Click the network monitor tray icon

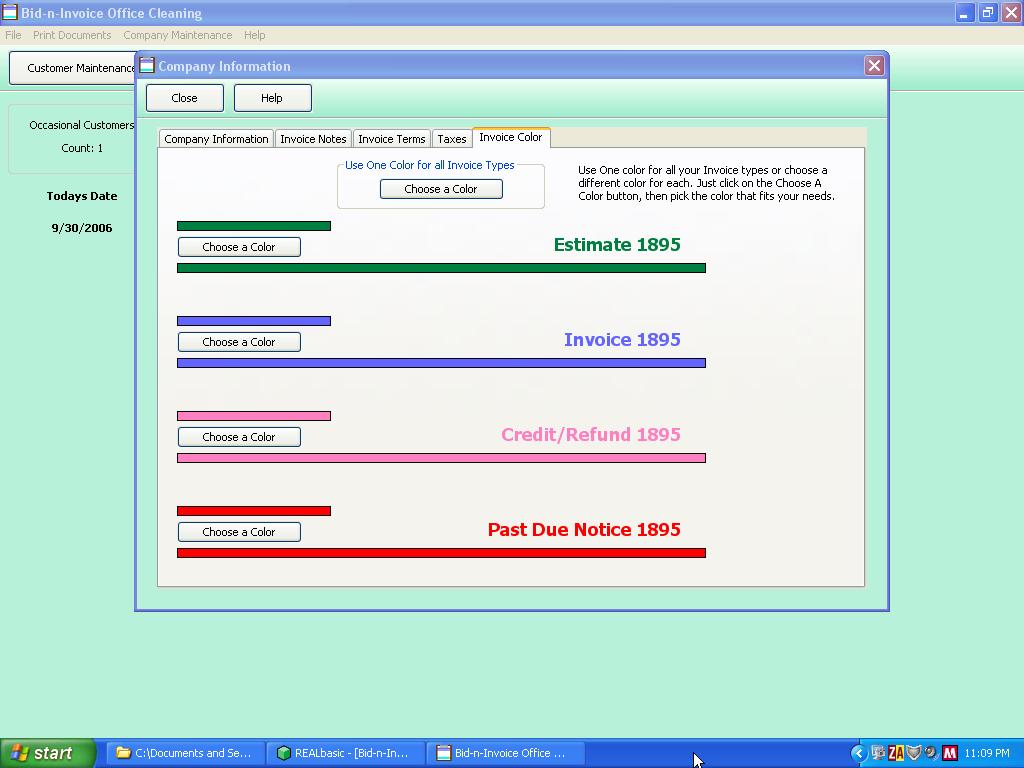[x=877, y=753]
